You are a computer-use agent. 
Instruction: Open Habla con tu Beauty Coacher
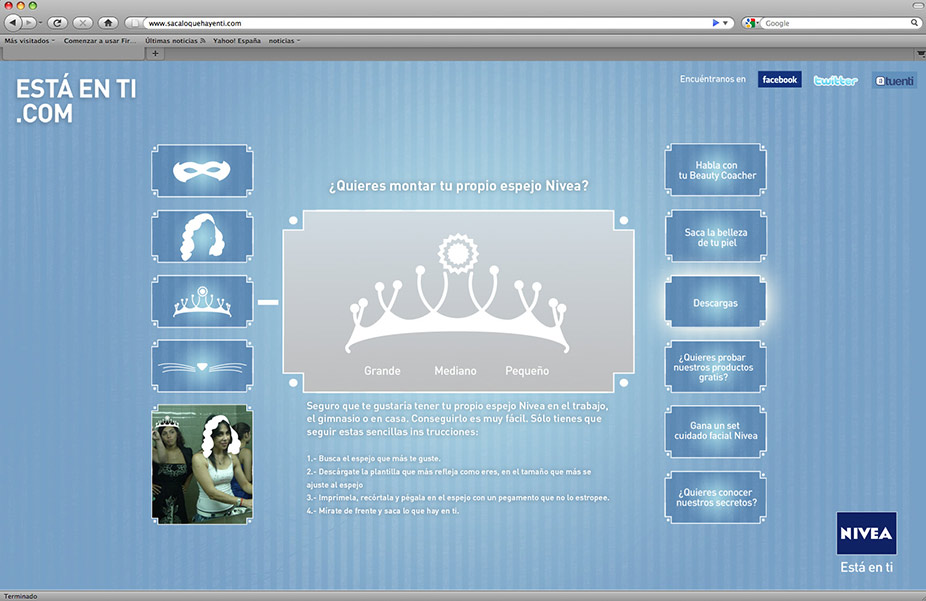[715, 171]
